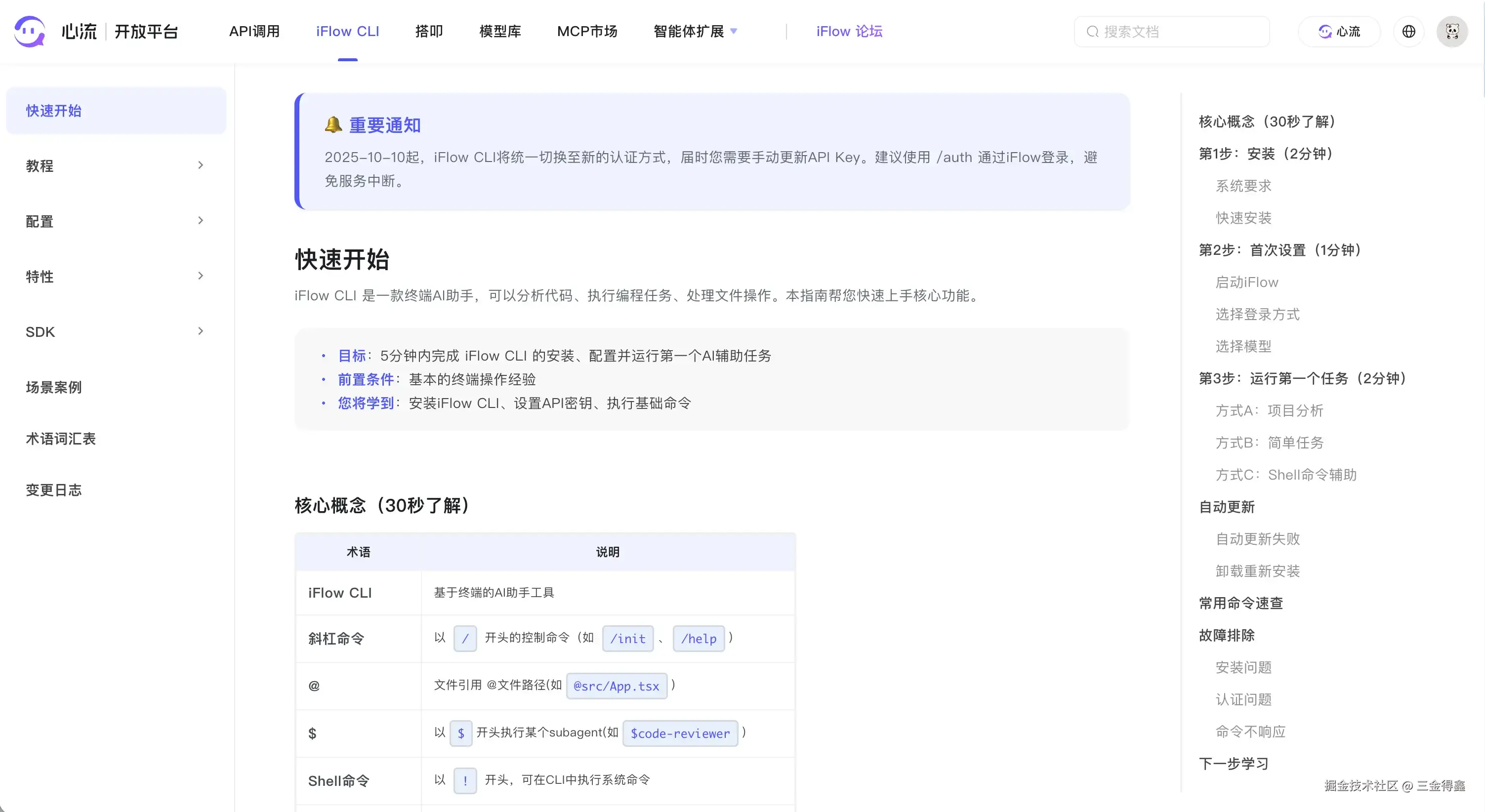
Task: Open the 智能体扩展 dropdown menu
Action: (695, 31)
